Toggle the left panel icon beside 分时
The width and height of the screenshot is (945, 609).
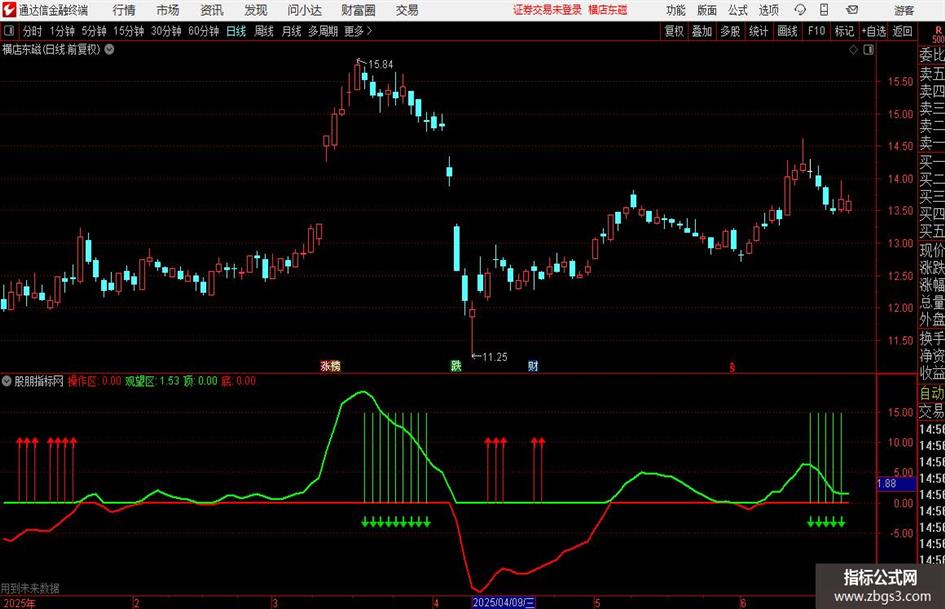click(9, 31)
